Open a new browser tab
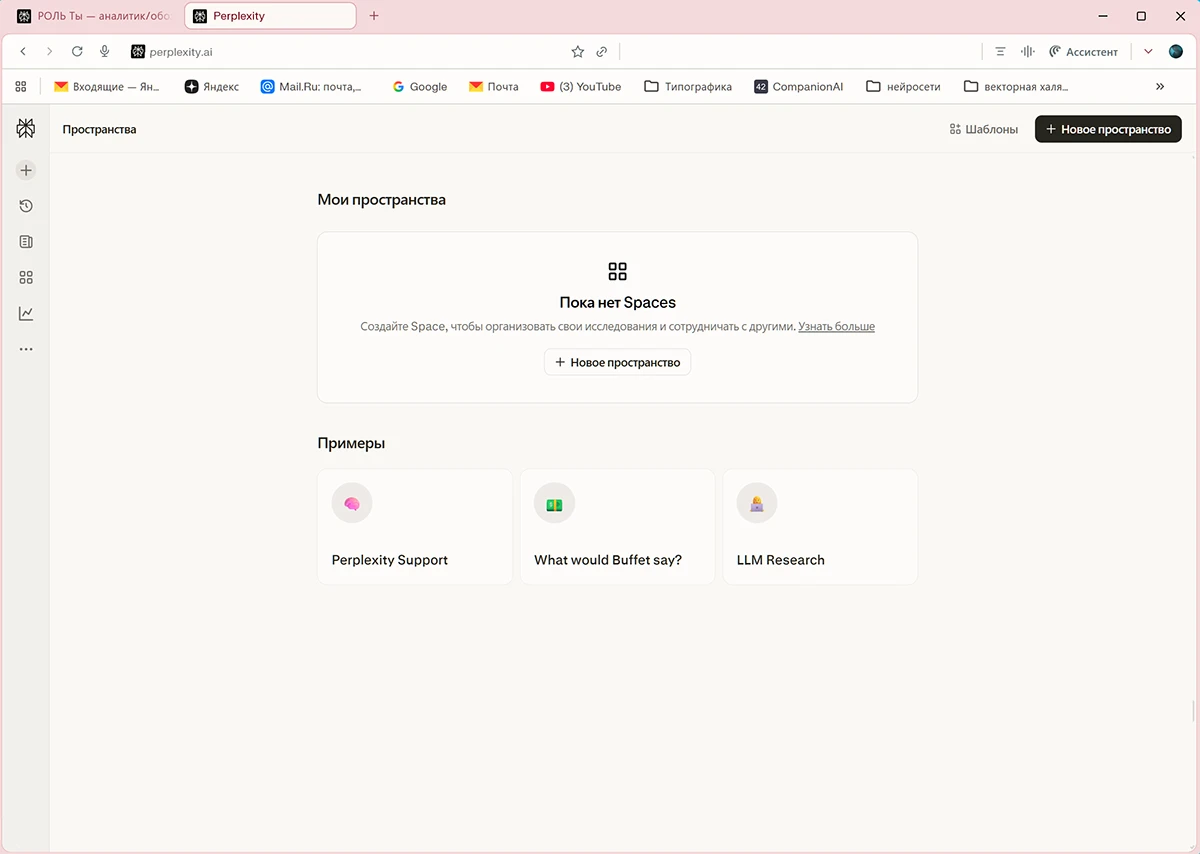Image resolution: width=1200 pixels, height=854 pixels. pos(374,16)
